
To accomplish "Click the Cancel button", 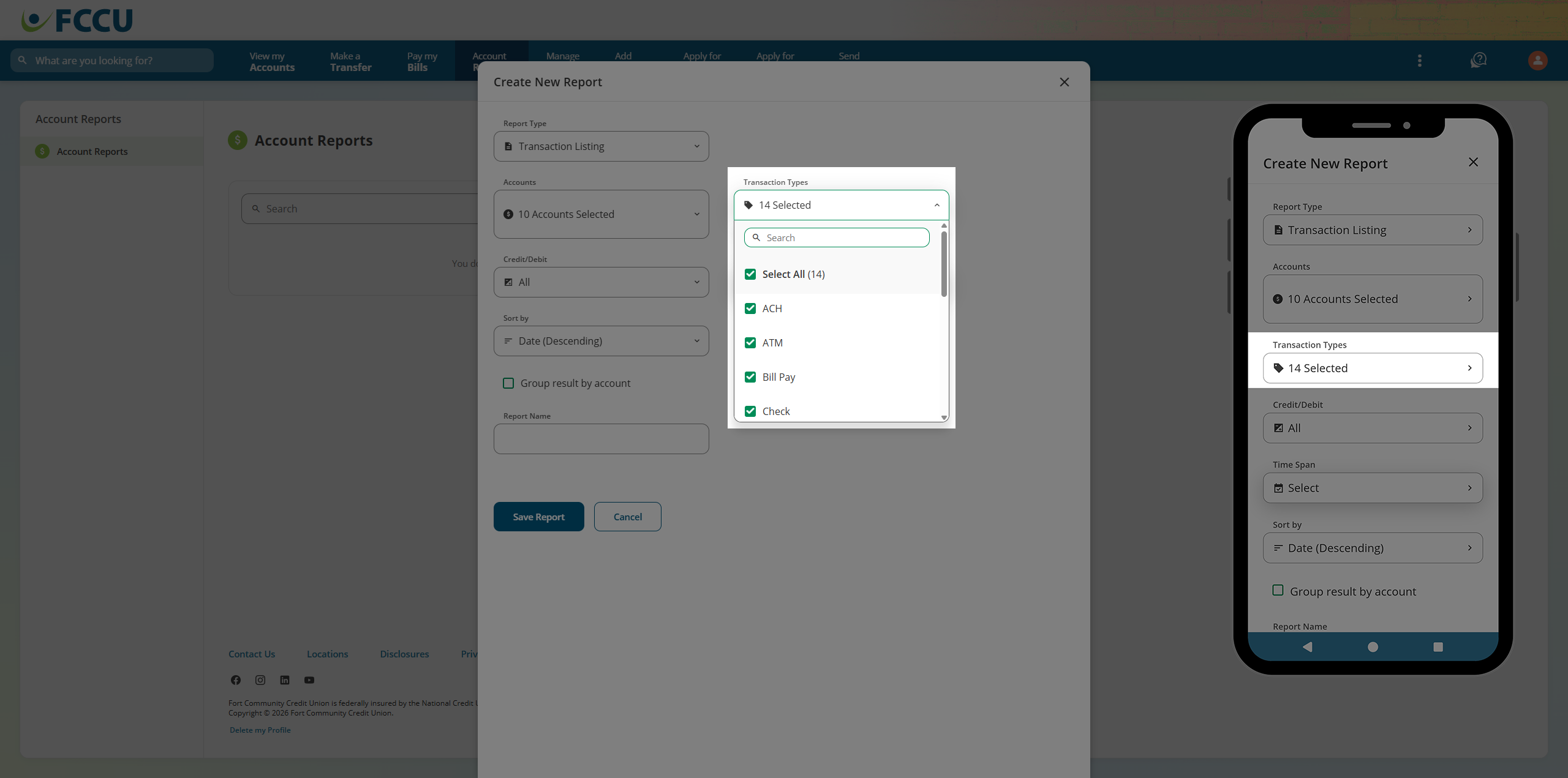I will tap(627, 517).
